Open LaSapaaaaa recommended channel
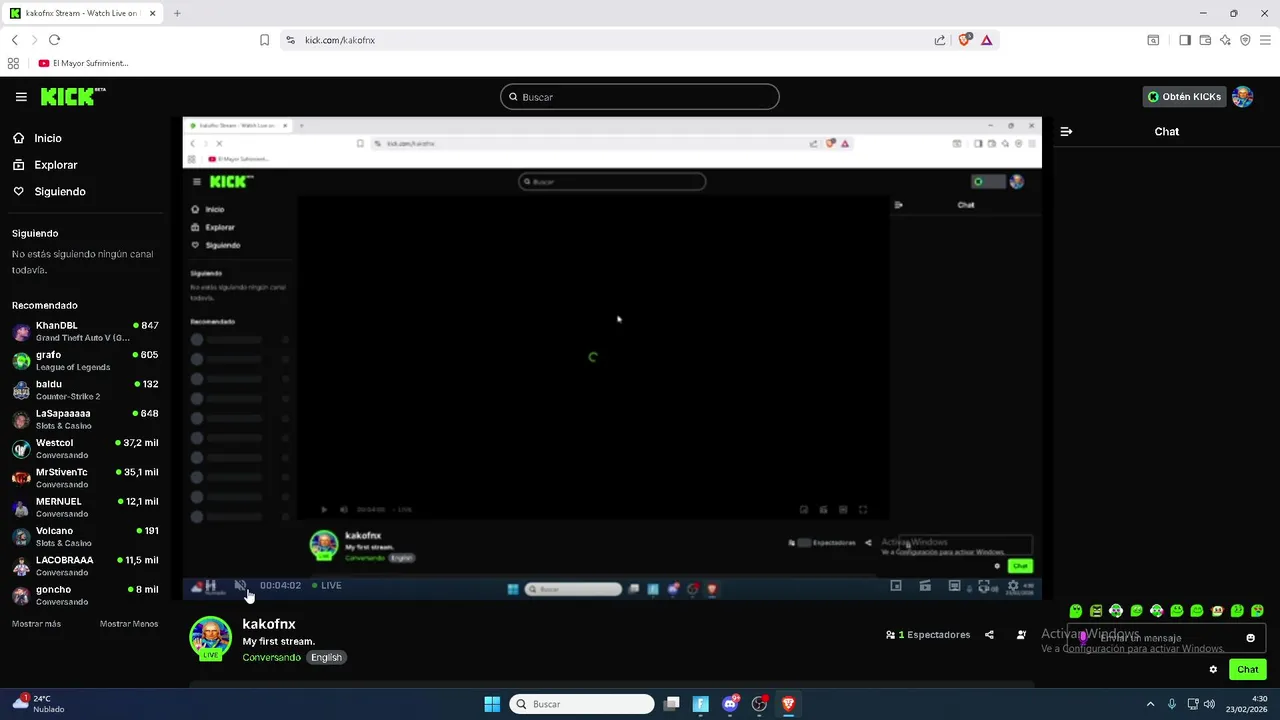Screen dimensions: 1280x720 click(85, 419)
